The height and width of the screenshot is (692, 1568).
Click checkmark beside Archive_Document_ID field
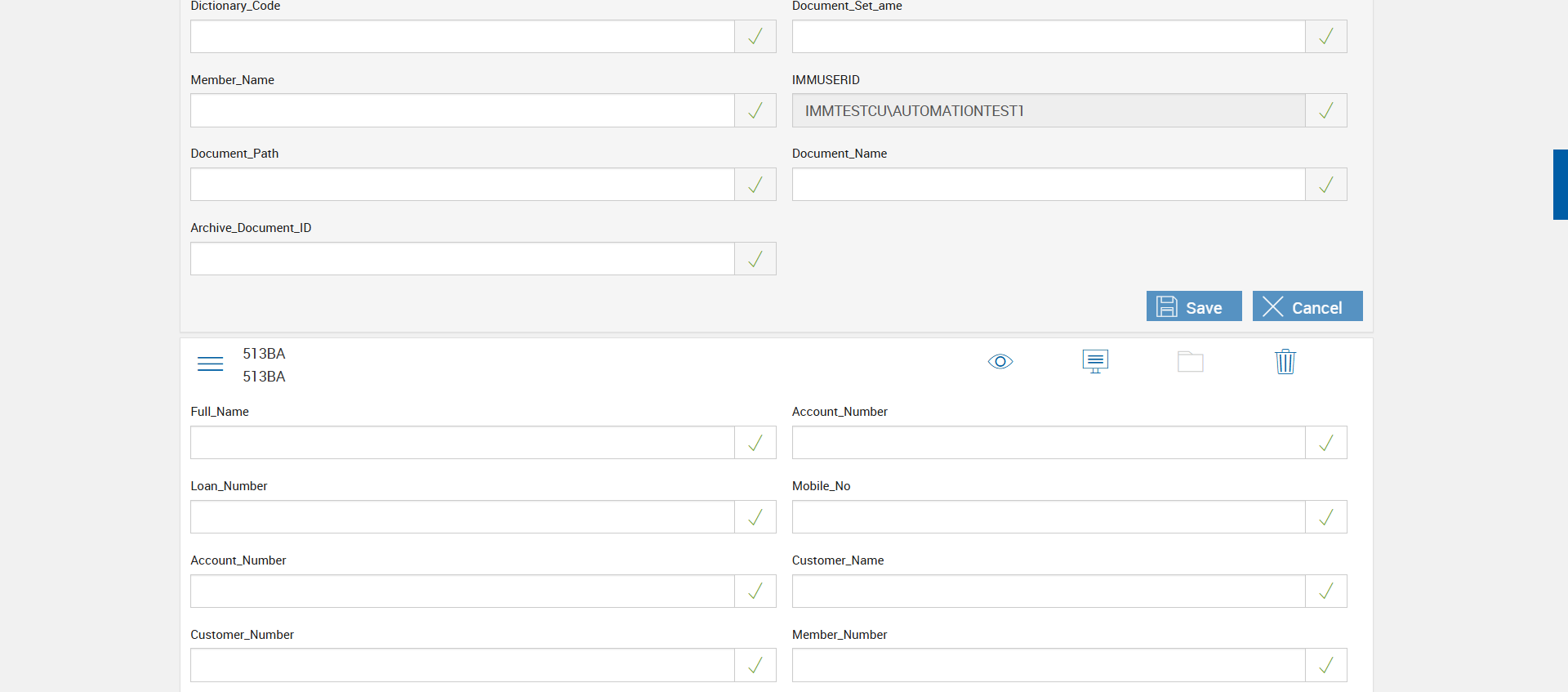pos(755,259)
